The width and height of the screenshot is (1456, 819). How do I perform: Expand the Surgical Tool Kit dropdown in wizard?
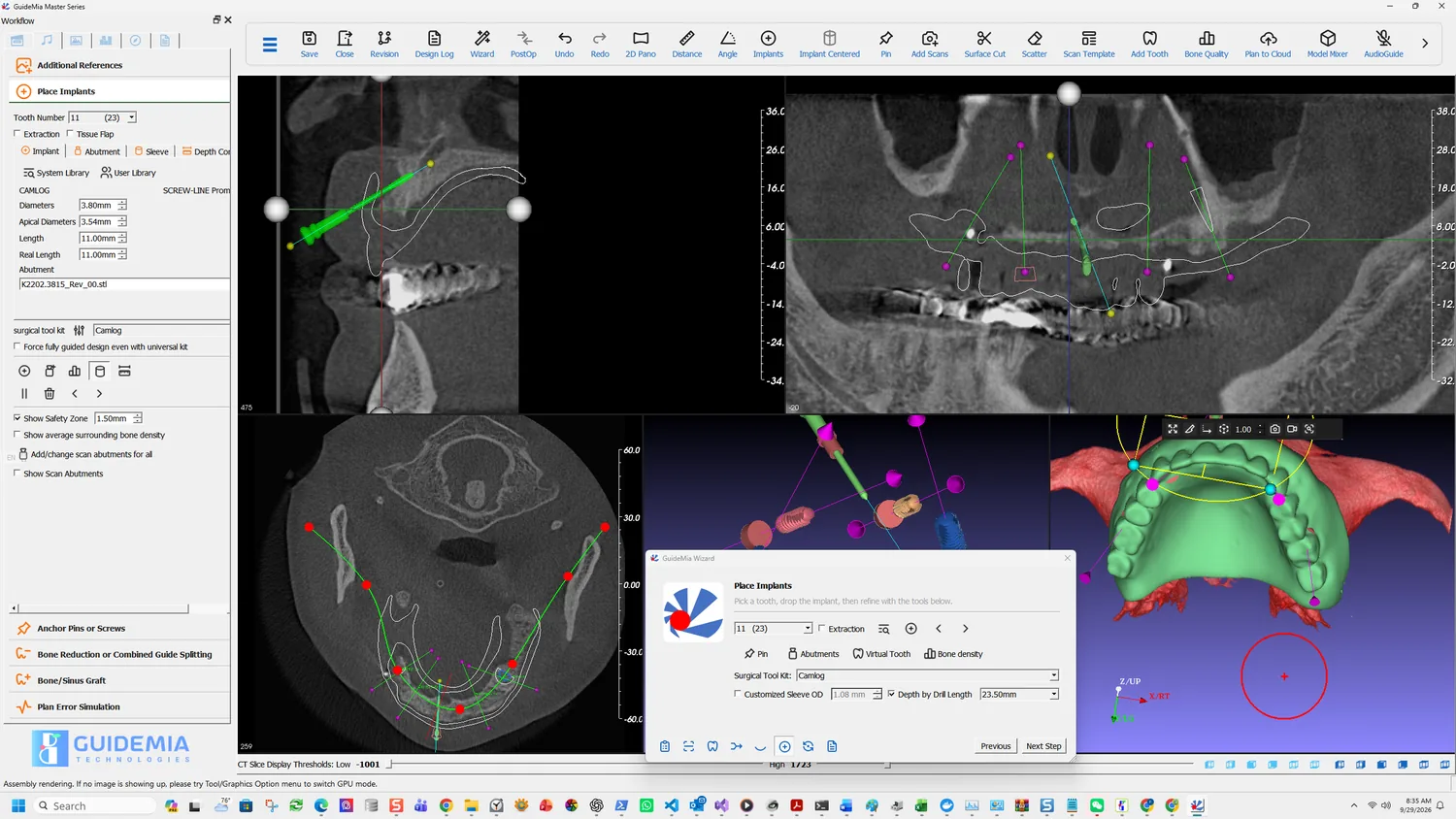[x=1054, y=675]
